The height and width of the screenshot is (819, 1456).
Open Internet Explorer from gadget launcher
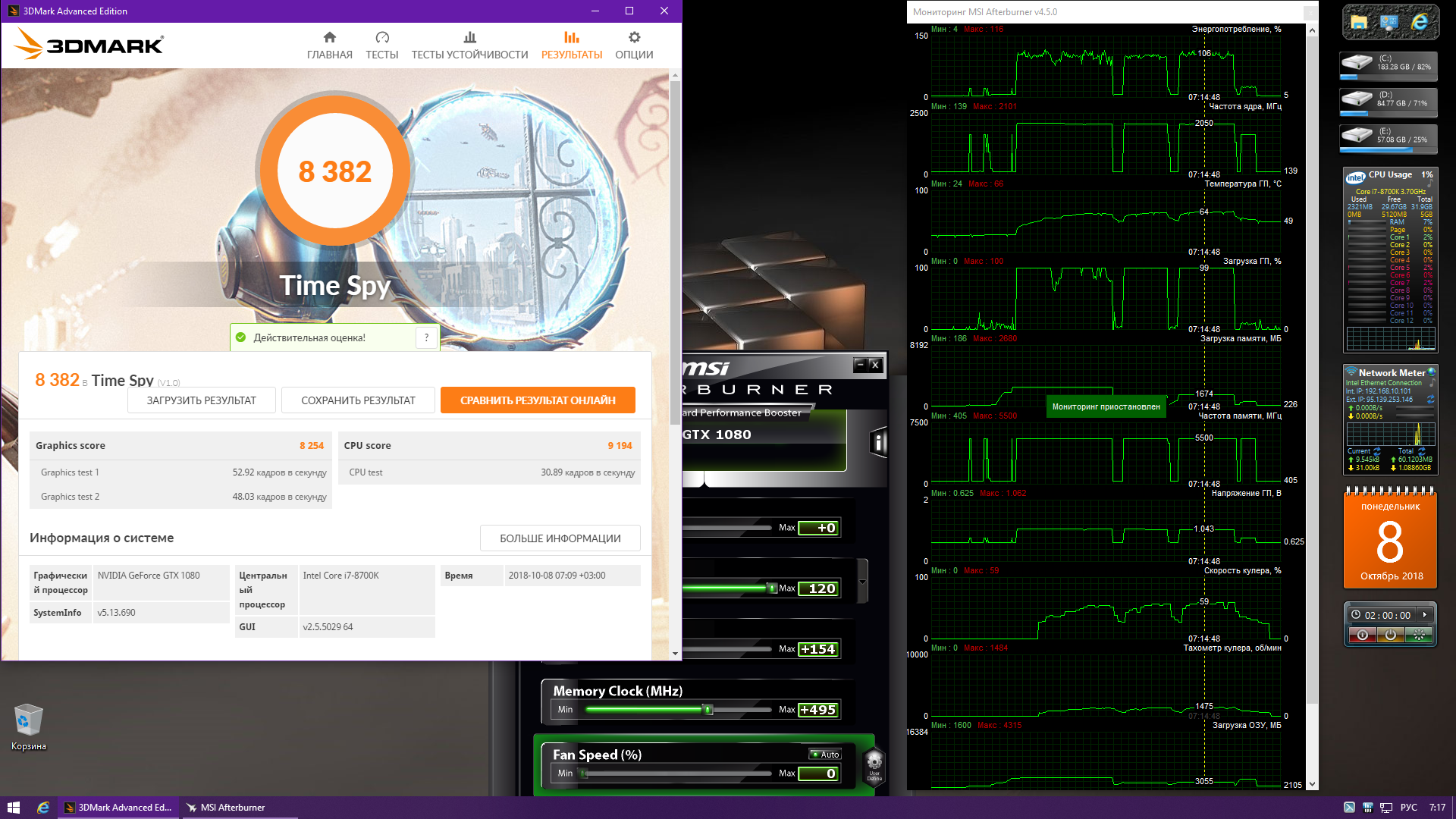[x=1419, y=23]
